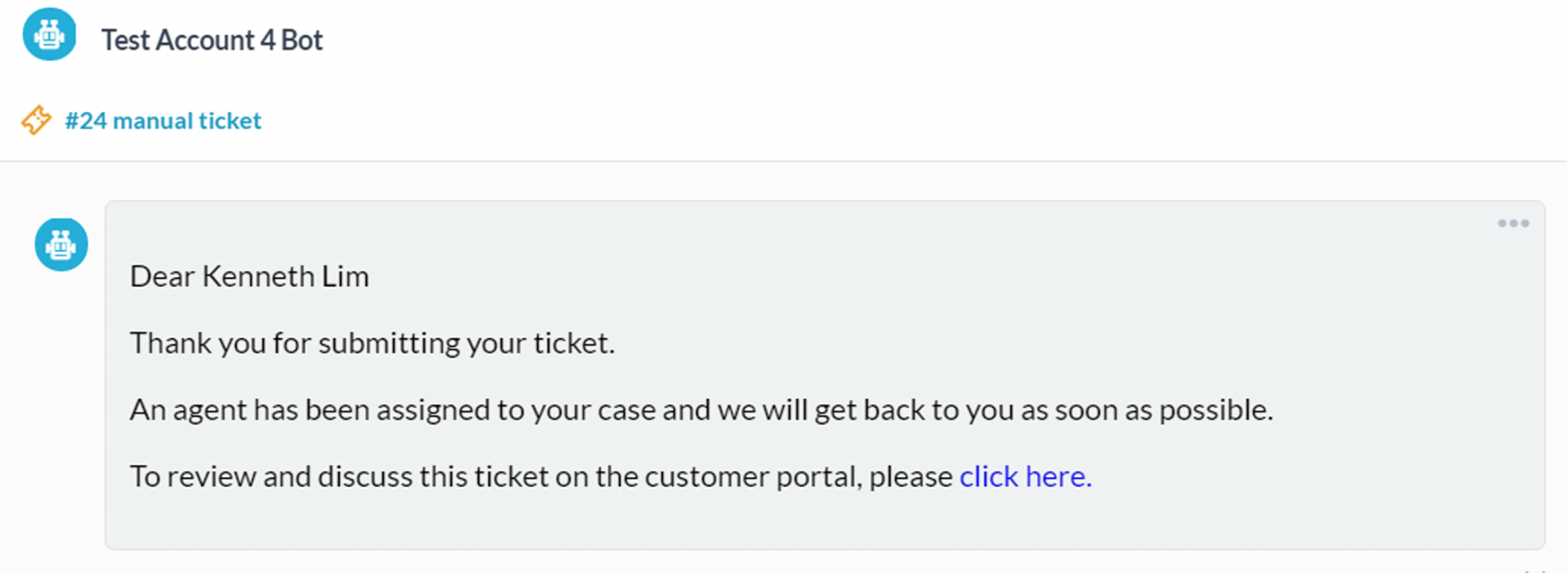Click the "Dear Kenneth Lim" greeting line
This screenshot has width=1568, height=573.
click(x=249, y=277)
